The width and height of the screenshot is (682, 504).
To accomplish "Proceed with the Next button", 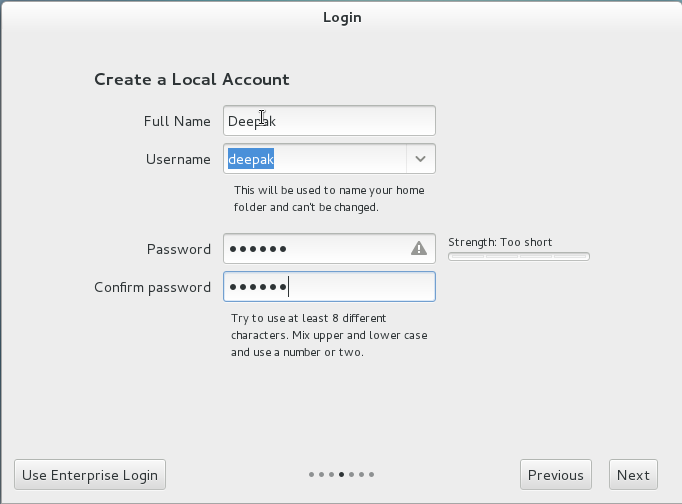I will tap(633, 475).
